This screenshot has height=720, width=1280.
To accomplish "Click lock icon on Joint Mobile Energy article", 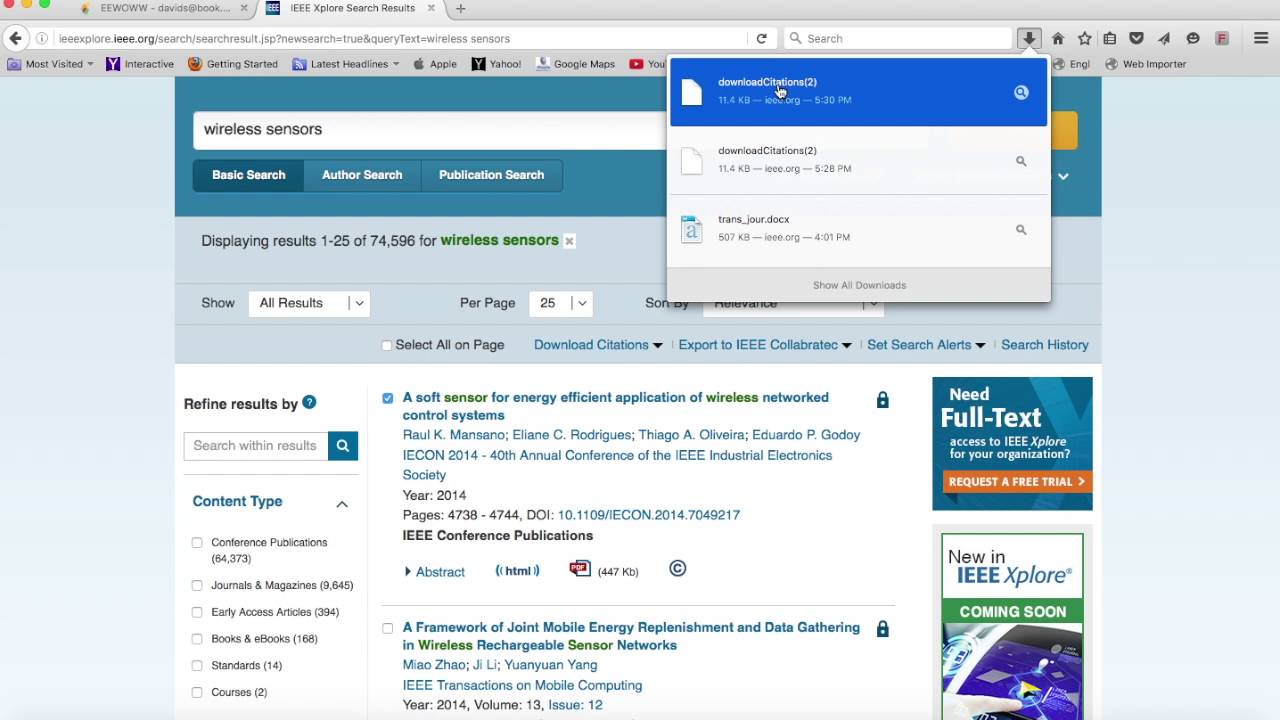I will [882, 629].
